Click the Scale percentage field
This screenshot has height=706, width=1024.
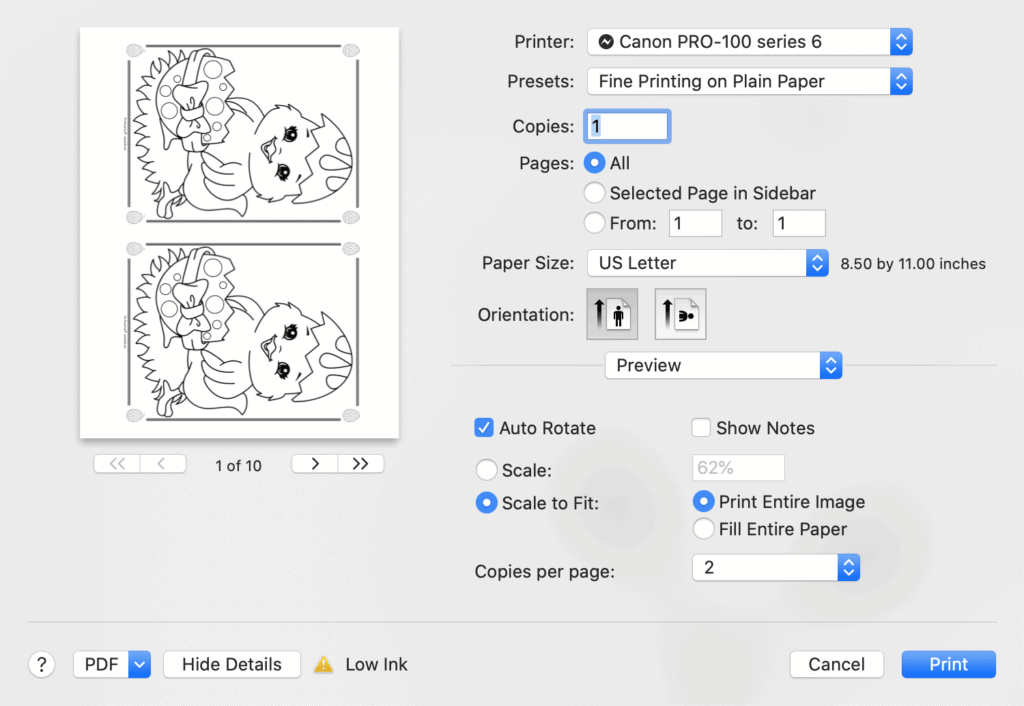tap(739, 468)
